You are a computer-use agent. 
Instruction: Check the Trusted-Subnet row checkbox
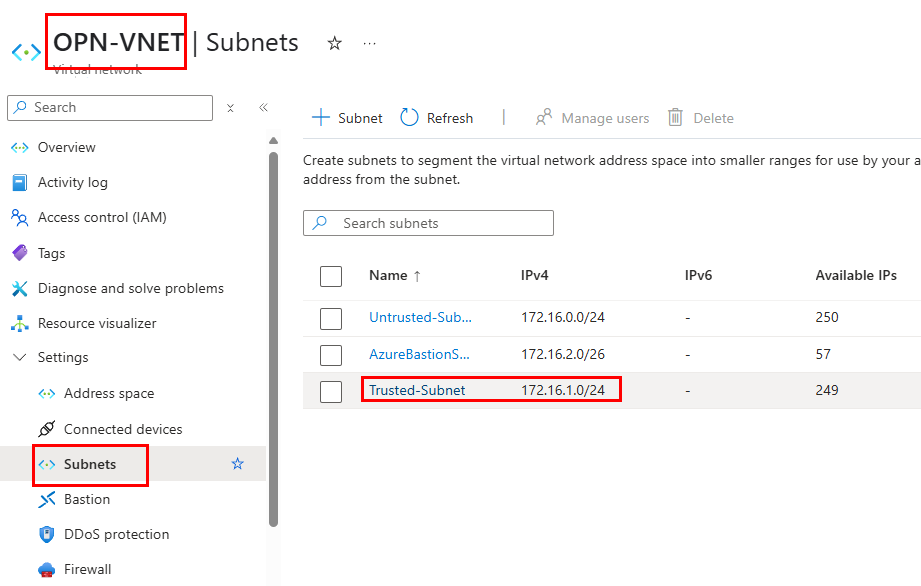coord(331,392)
